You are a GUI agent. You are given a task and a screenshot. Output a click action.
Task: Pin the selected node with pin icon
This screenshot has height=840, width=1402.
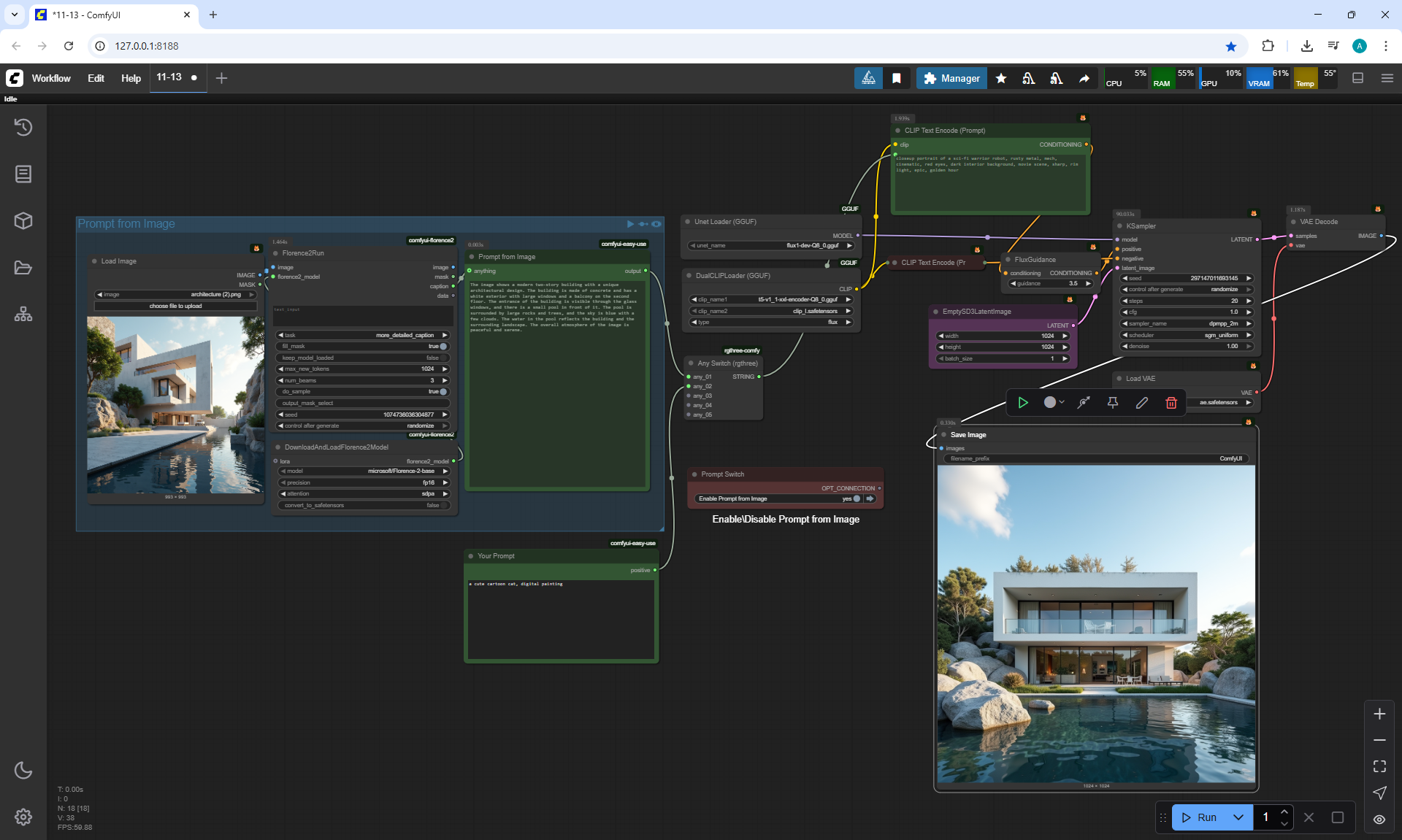(x=1112, y=402)
